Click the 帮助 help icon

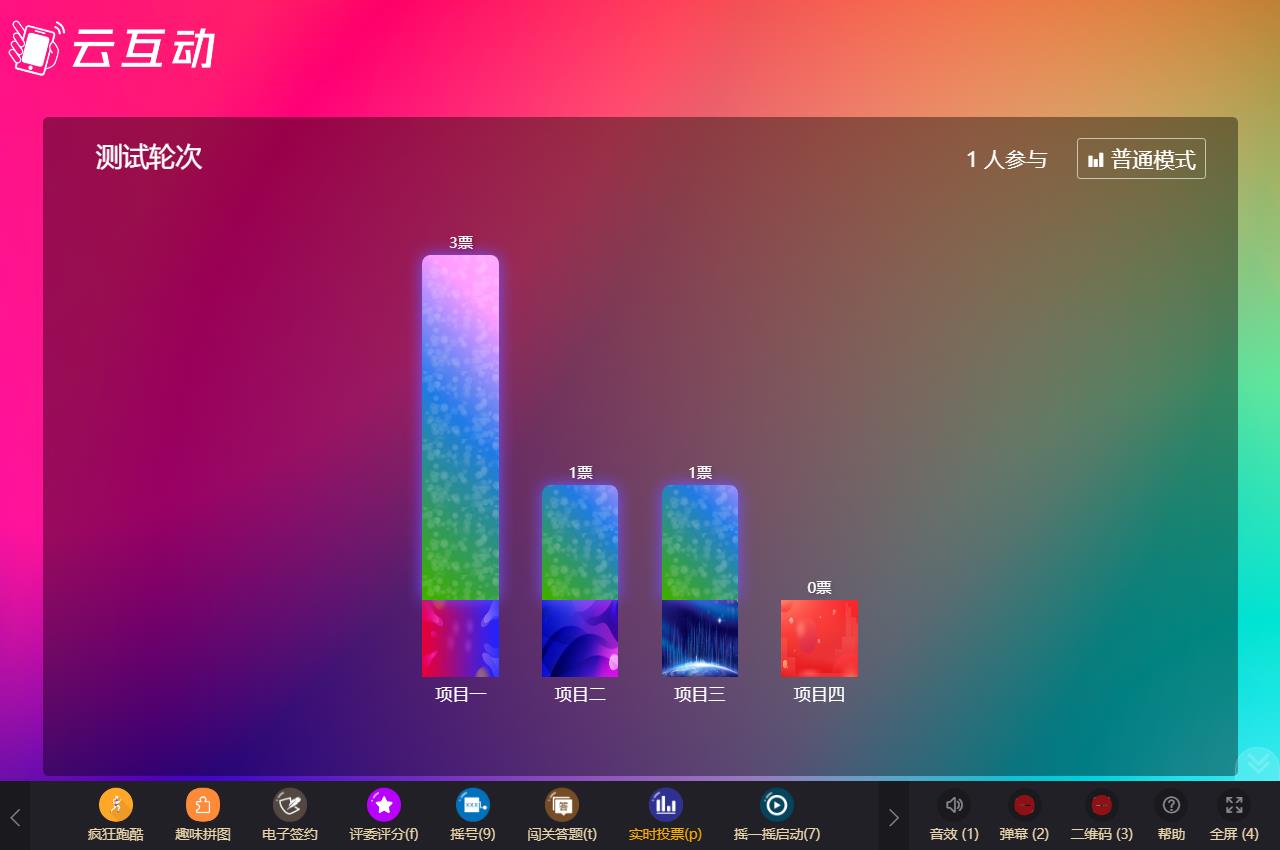pyautogui.click(x=1171, y=805)
